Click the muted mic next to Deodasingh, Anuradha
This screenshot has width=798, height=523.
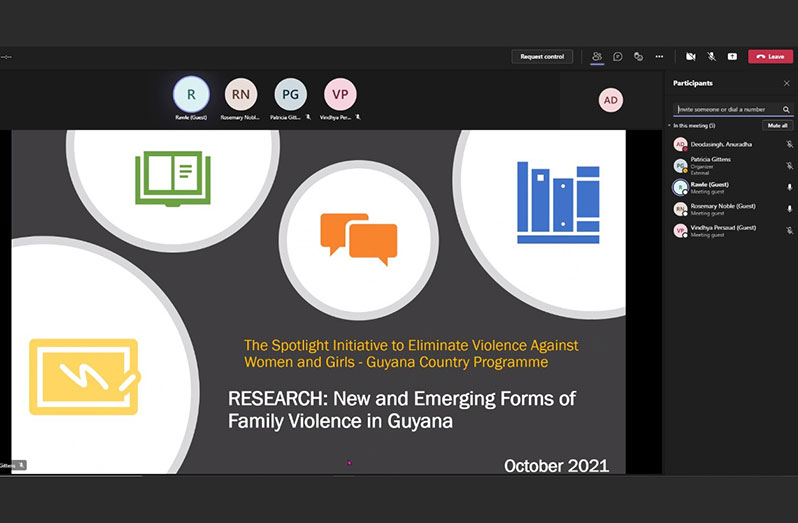(x=789, y=144)
